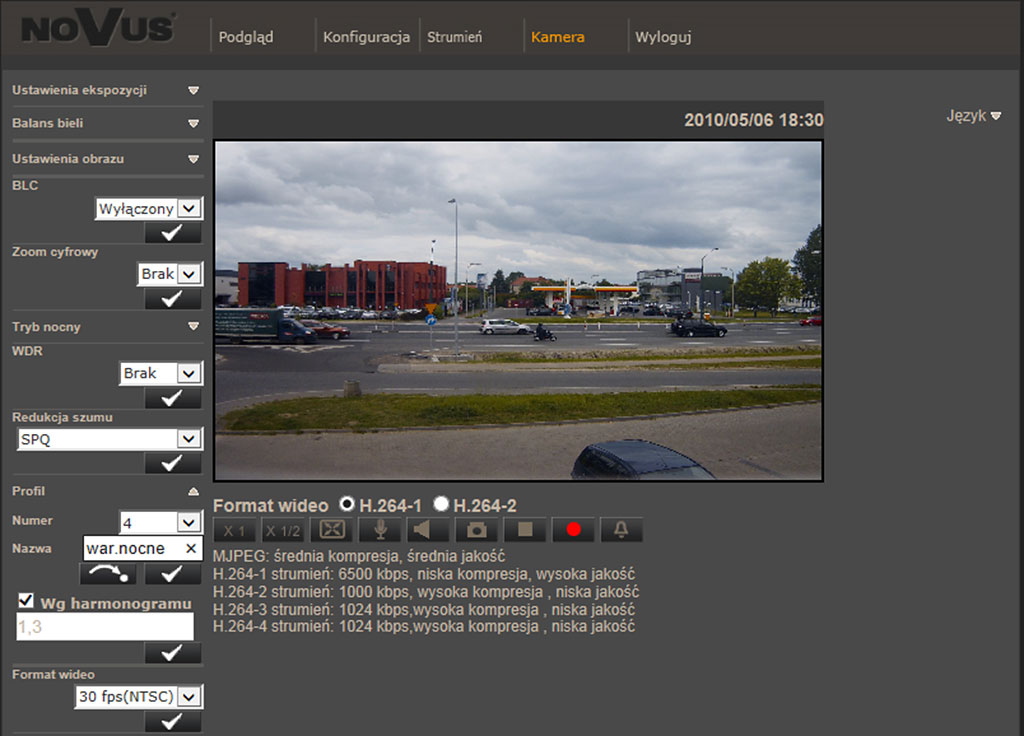The width and height of the screenshot is (1024, 736).
Task: Click Wyloguj to log out
Action: click(663, 37)
